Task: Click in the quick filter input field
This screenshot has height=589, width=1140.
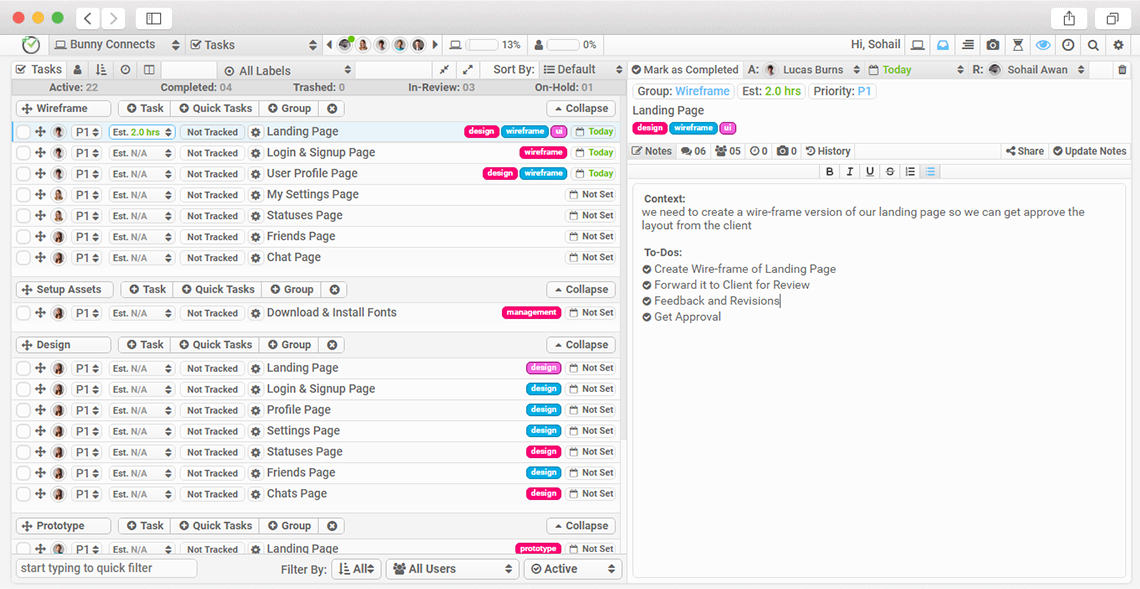Action: [x=106, y=569]
